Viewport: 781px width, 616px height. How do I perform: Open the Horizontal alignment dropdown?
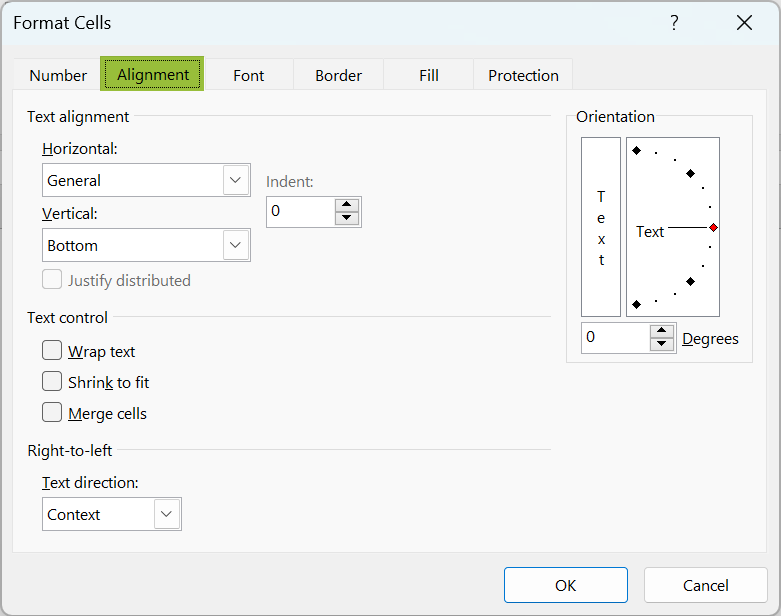pos(236,180)
